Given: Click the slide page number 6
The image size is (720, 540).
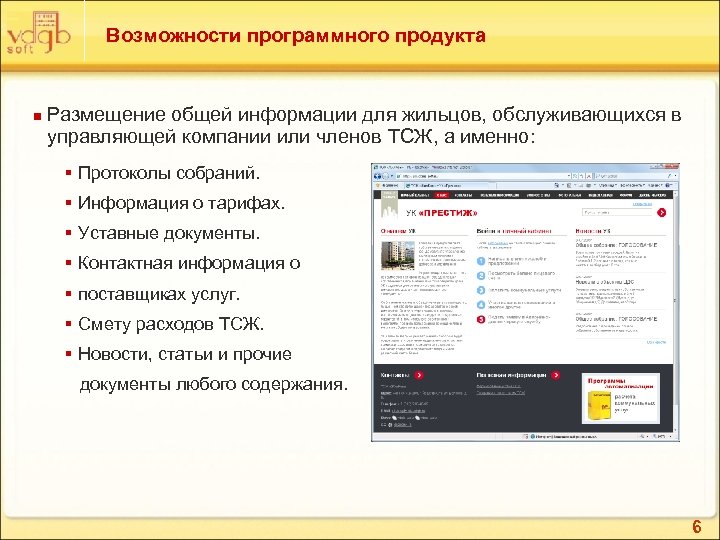Looking at the screenshot, I should coord(697,526).
